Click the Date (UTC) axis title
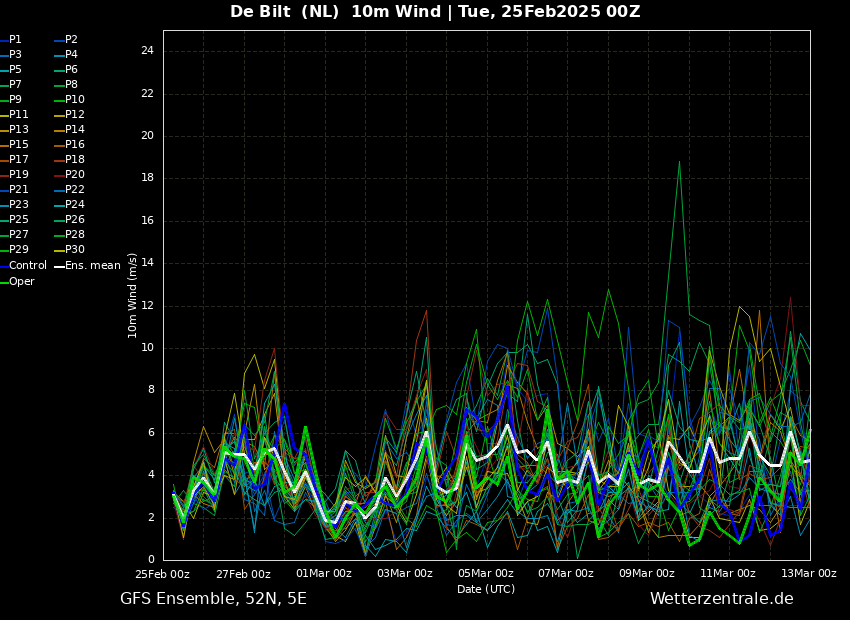Image resolution: width=850 pixels, height=620 pixels. coord(486,589)
